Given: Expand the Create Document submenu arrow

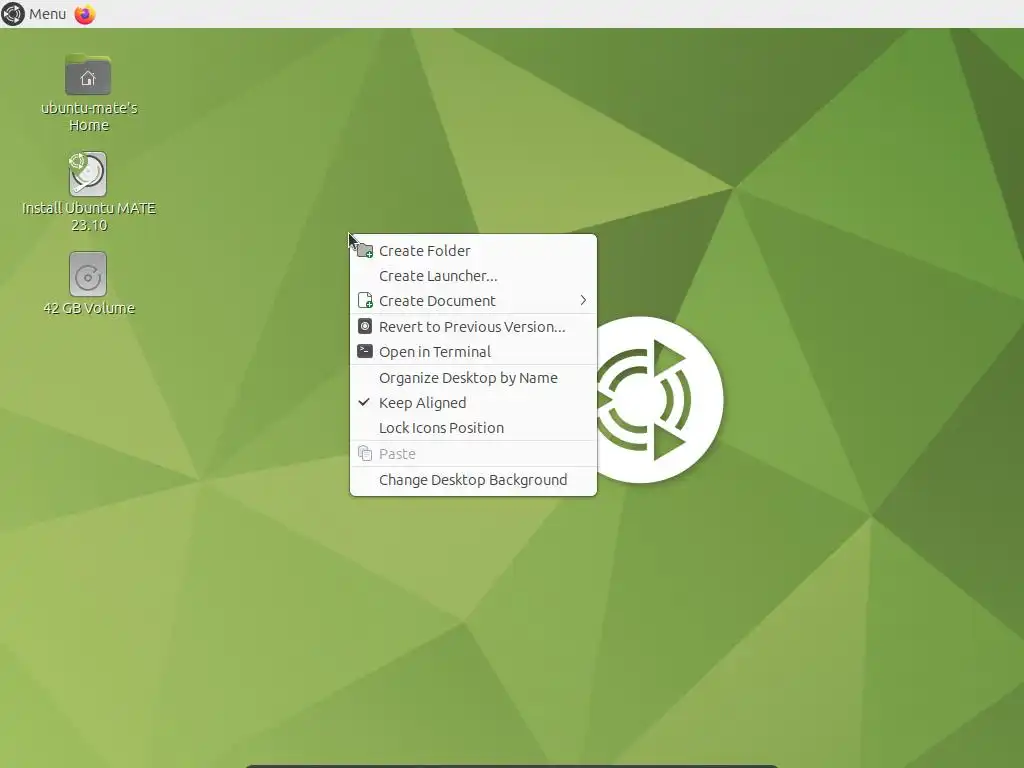Looking at the screenshot, I should (583, 300).
